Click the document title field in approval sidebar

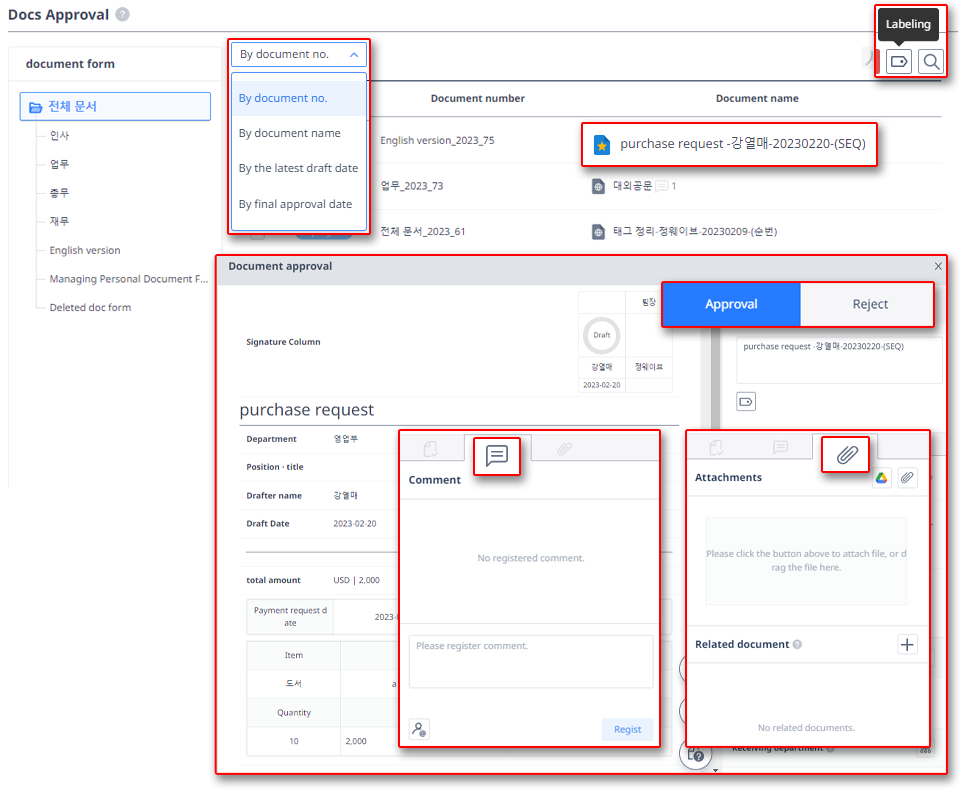839,360
